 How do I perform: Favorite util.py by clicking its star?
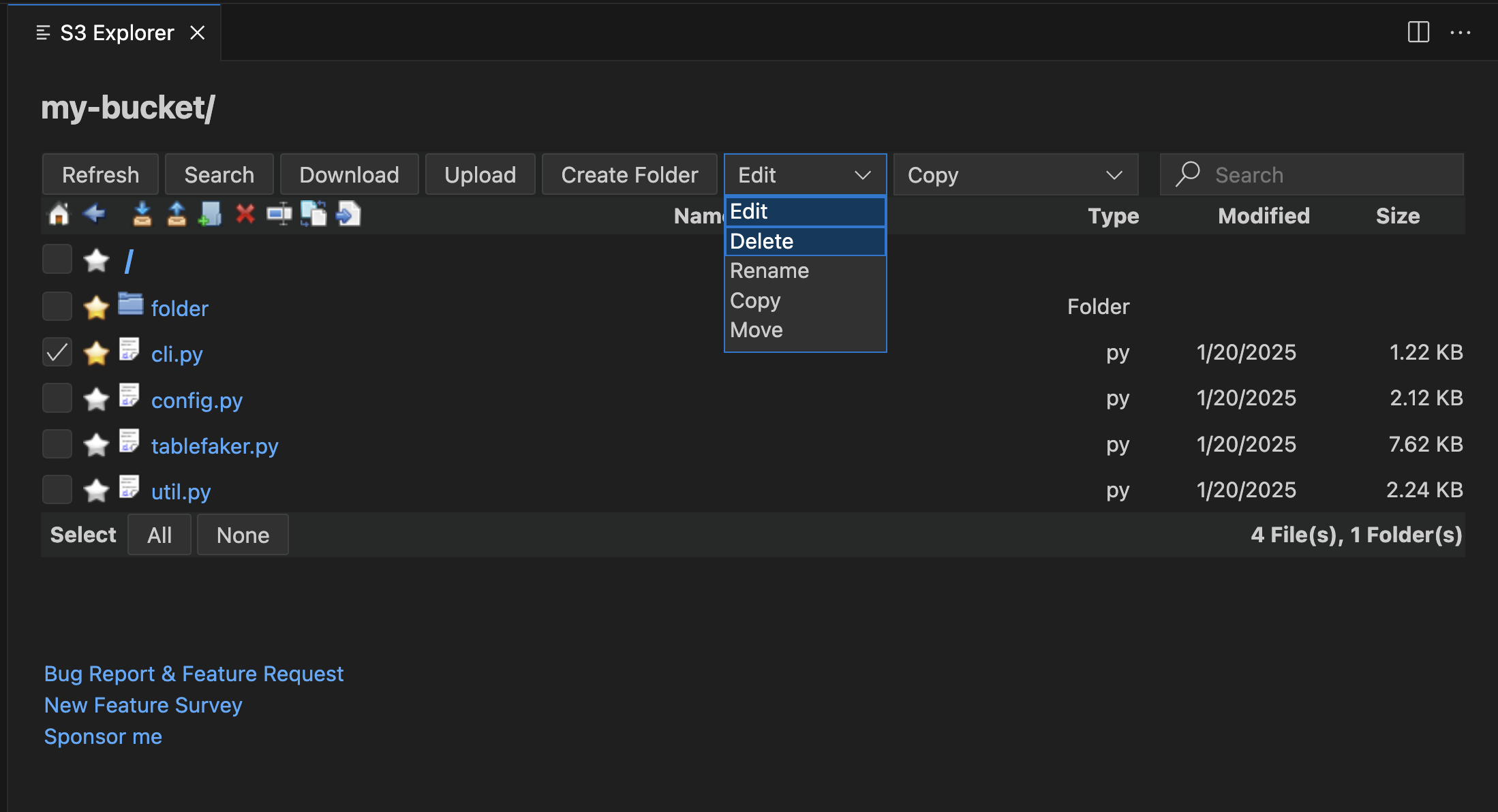(x=96, y=489)
